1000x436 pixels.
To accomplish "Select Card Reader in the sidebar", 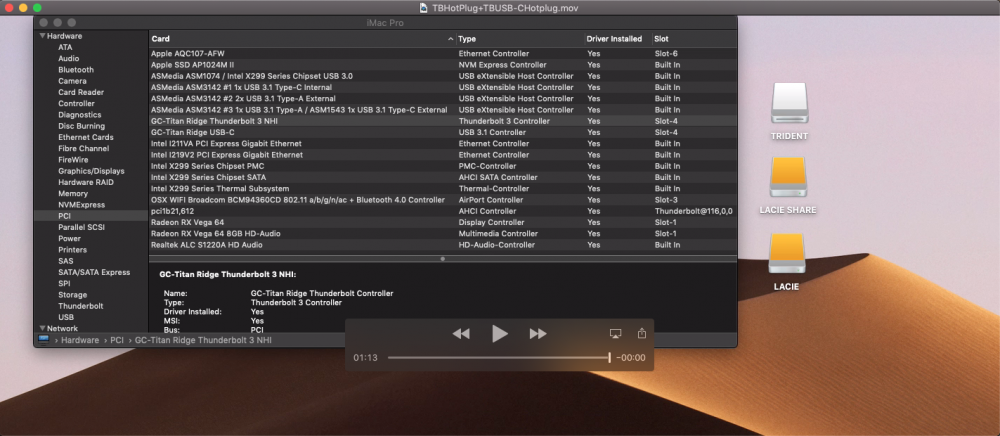I will coord(81,92).
